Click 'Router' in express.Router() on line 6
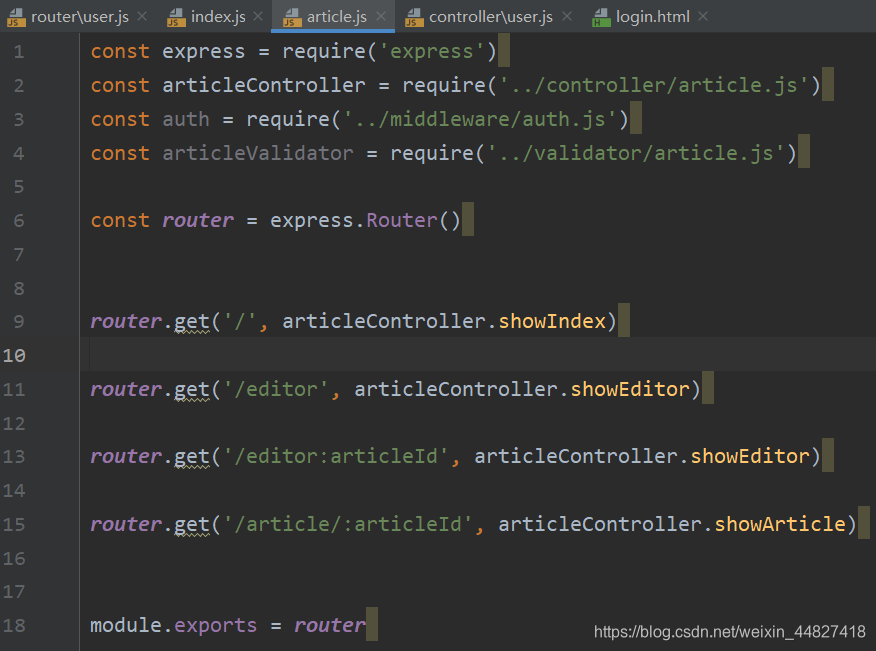Screen dimensions: 876x651 click(x=402, y=220)
